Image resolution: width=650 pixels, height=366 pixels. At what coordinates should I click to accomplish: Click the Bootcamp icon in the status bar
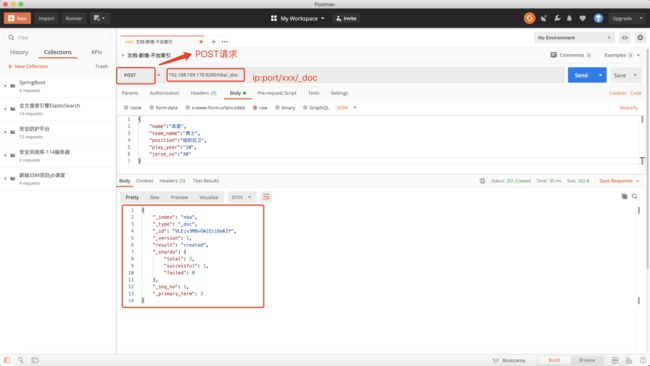(x=495, y=360)
